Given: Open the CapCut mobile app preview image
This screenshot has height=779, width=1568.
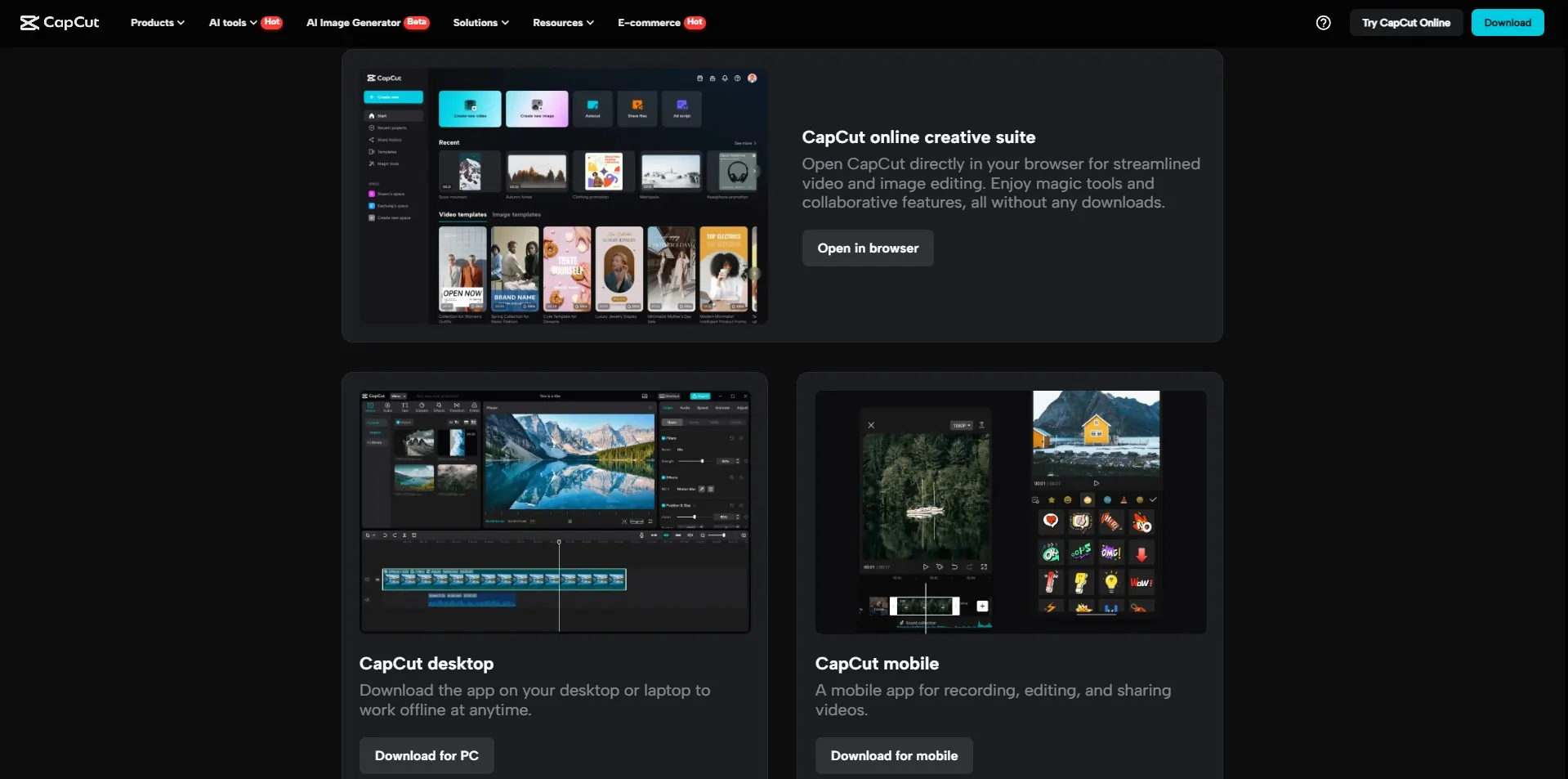Looking at the screenshot, I should [x=1011, y=512].
